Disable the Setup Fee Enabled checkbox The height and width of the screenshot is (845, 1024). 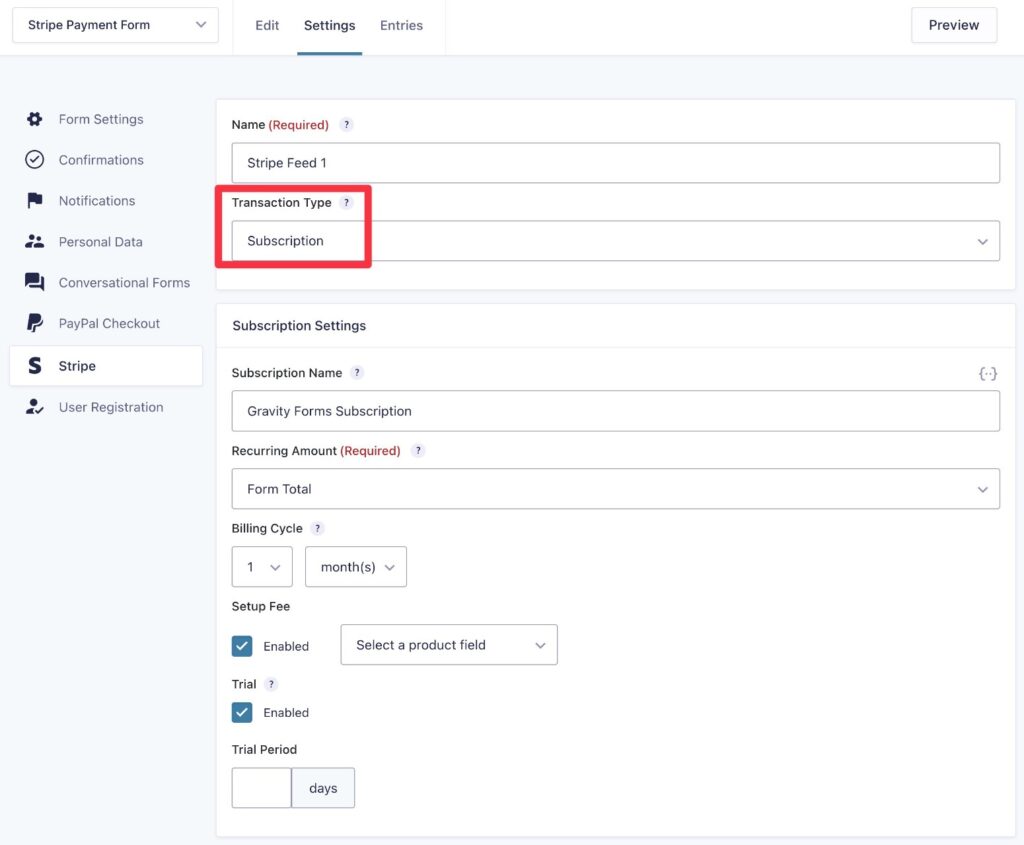click(x=242, y=646)
